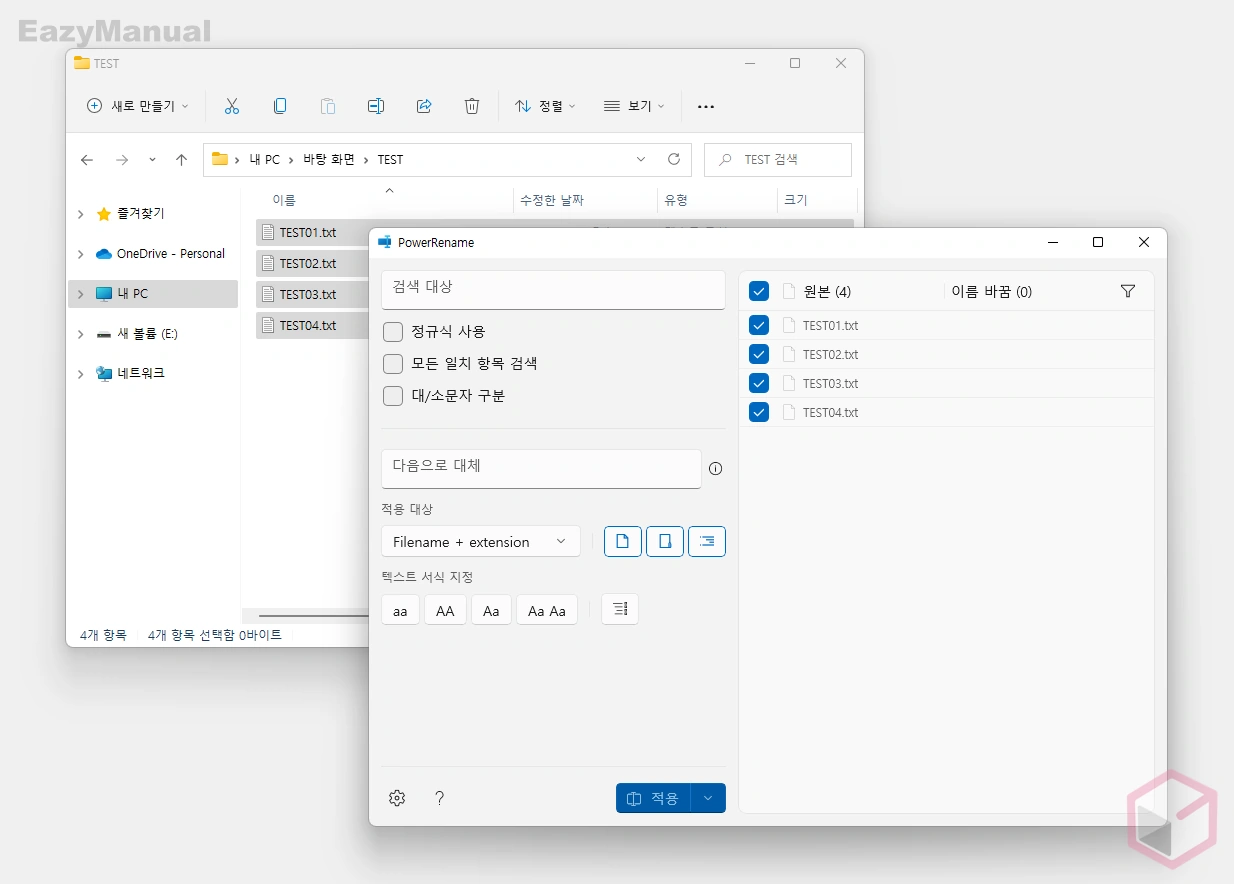Uncheck TEST01.txt in PowerRename list
The height and width of the screenshot is (884, 1234).
(759, 325)
